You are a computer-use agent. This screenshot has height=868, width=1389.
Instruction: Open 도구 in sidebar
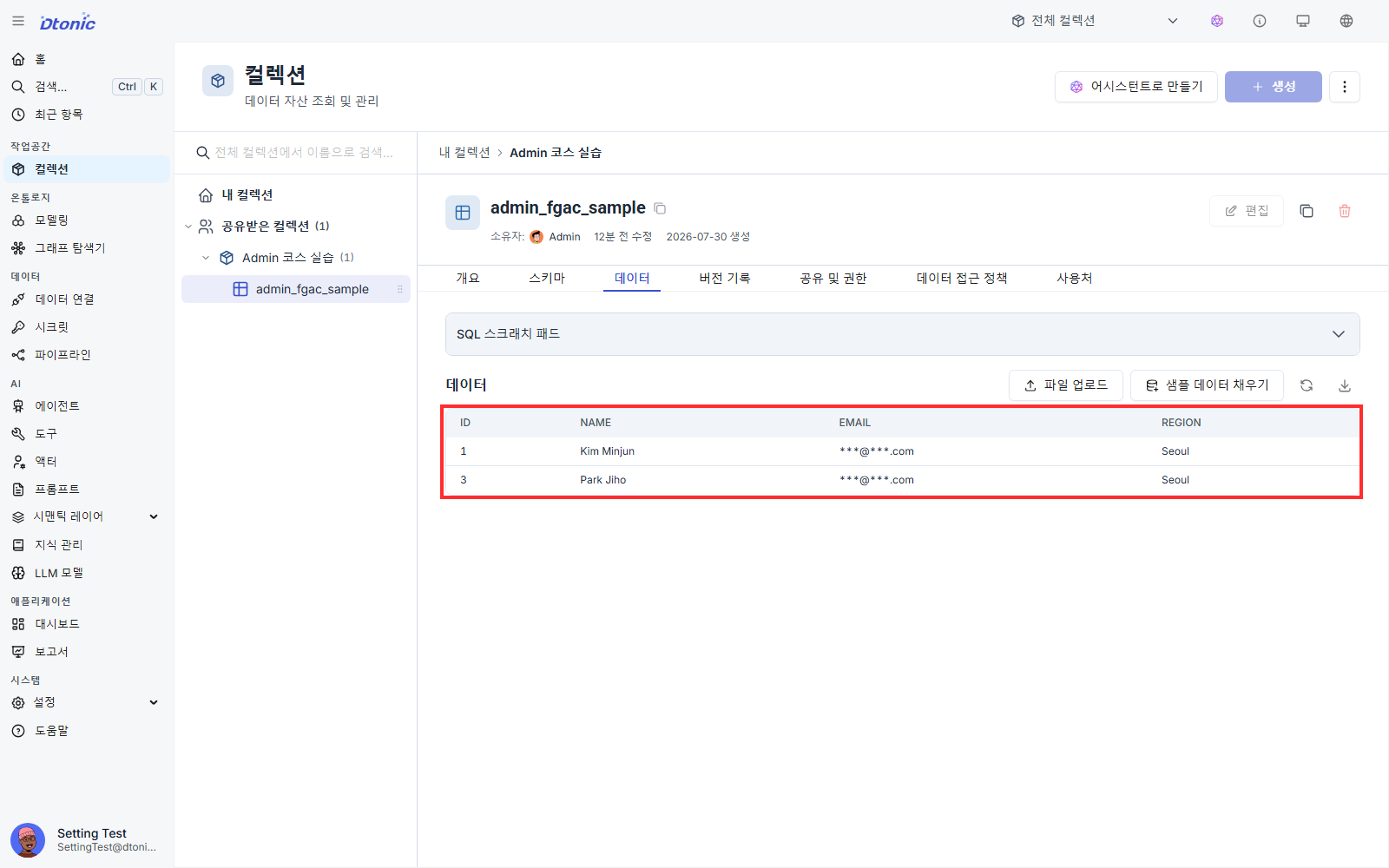pyautogui.click(x=87, y=434)
